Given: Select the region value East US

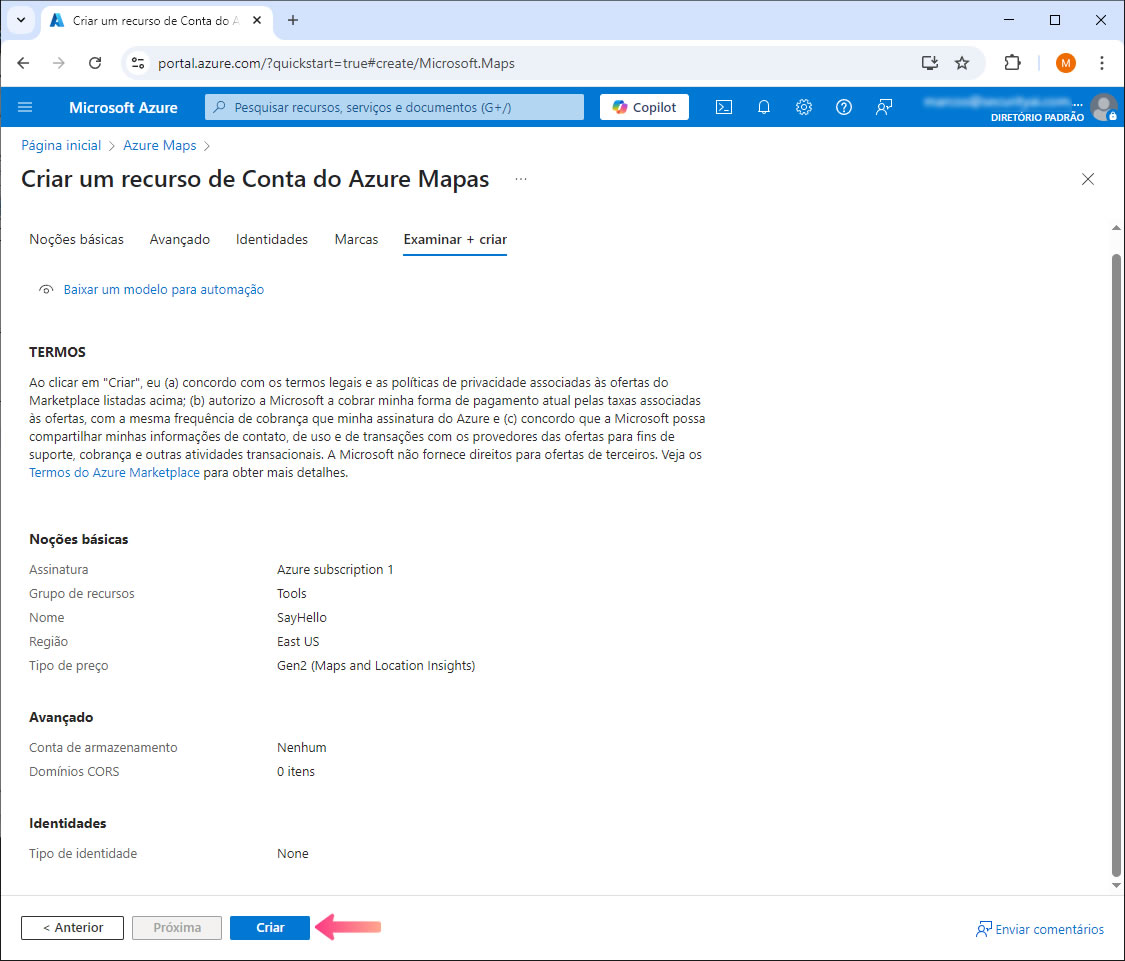Looking at the screenshot, I should (298, 642).
